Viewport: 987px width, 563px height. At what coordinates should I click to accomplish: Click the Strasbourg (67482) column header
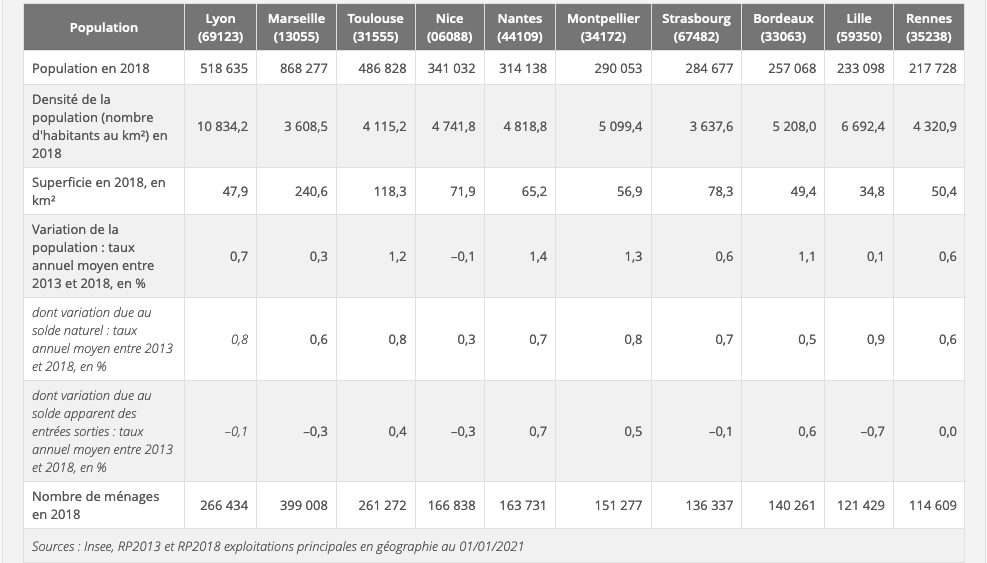click(696, 28)
